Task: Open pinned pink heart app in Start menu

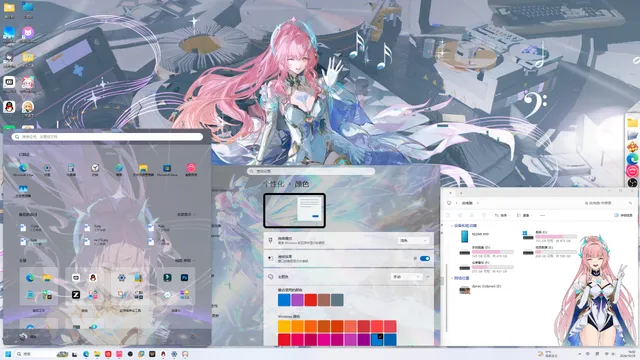Action: pos(191,168)
